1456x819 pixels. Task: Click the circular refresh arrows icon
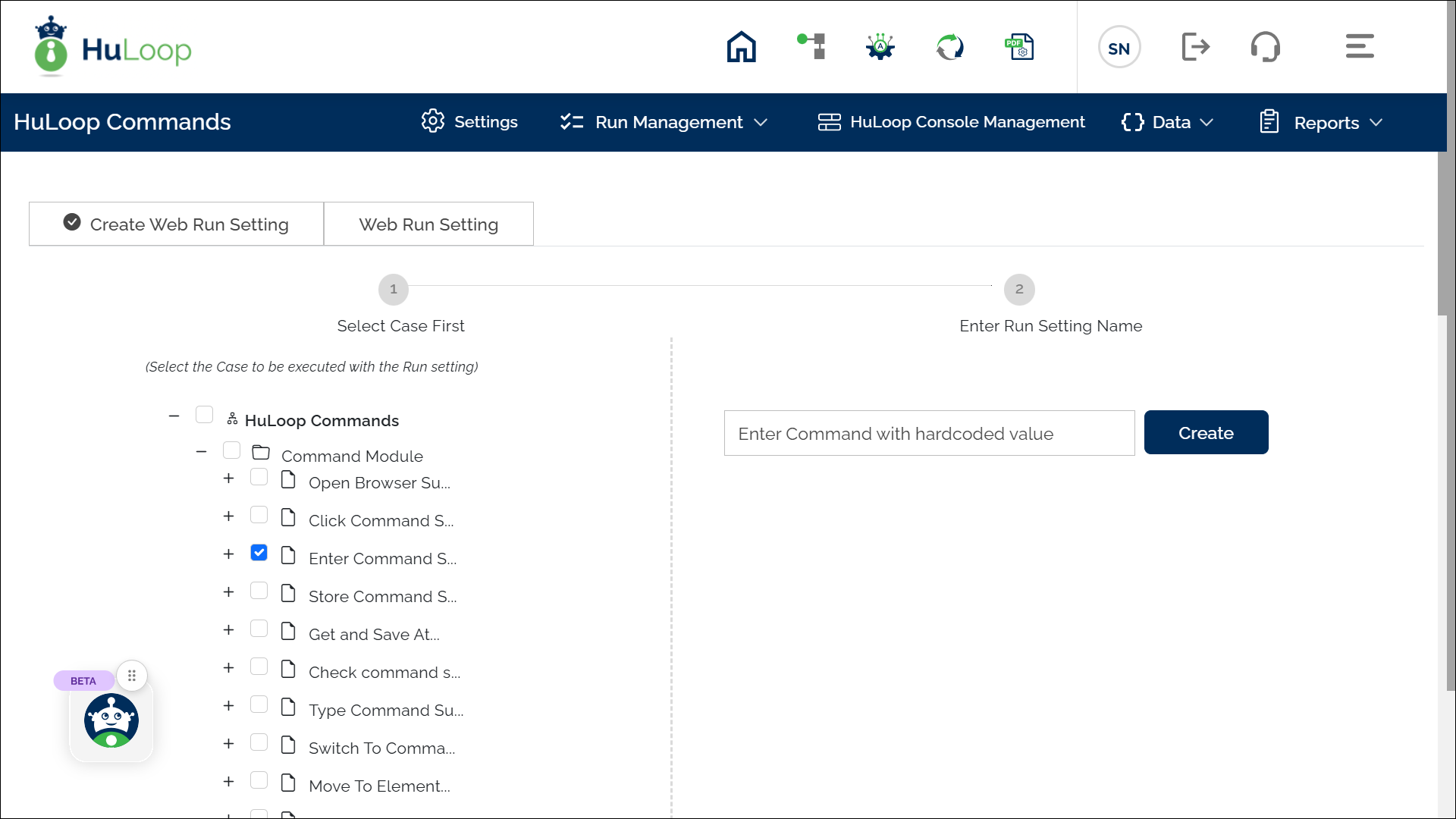(x=949, y=47)
